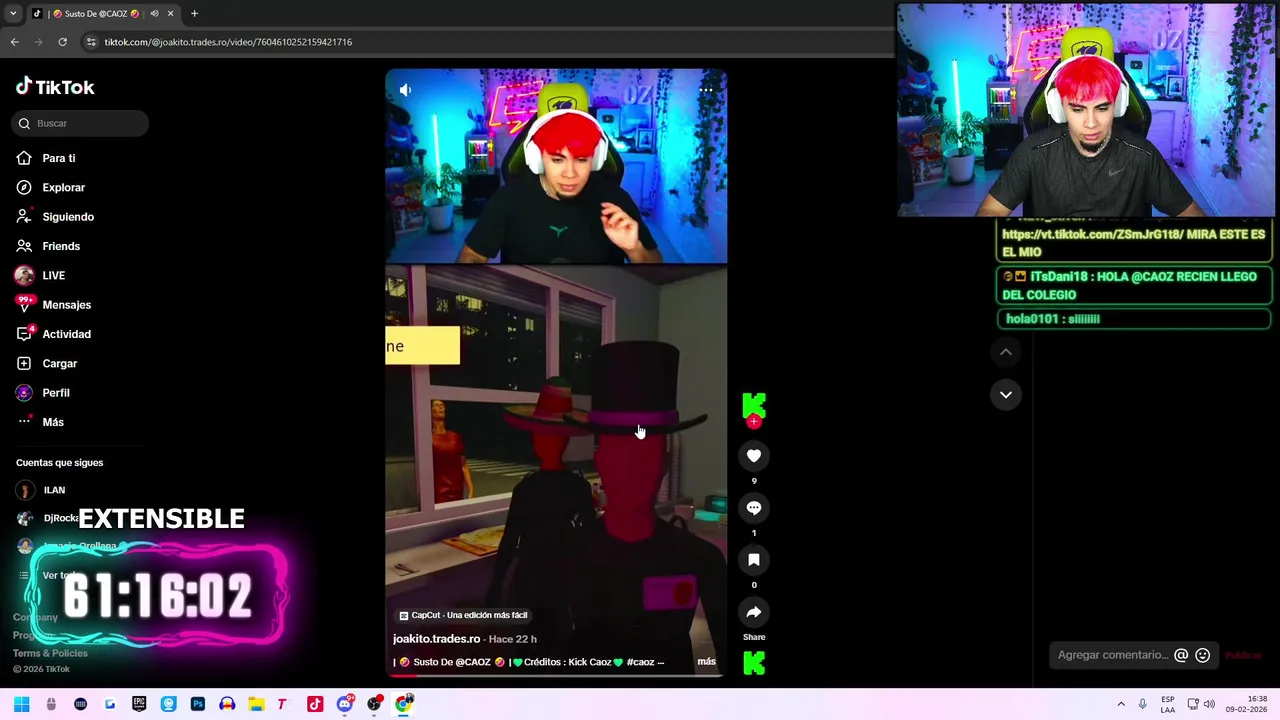Select the Susto De @CAOZ tab
Image resolution: width=1280 pixels, height=720 pixels.
tap(104, 14)
